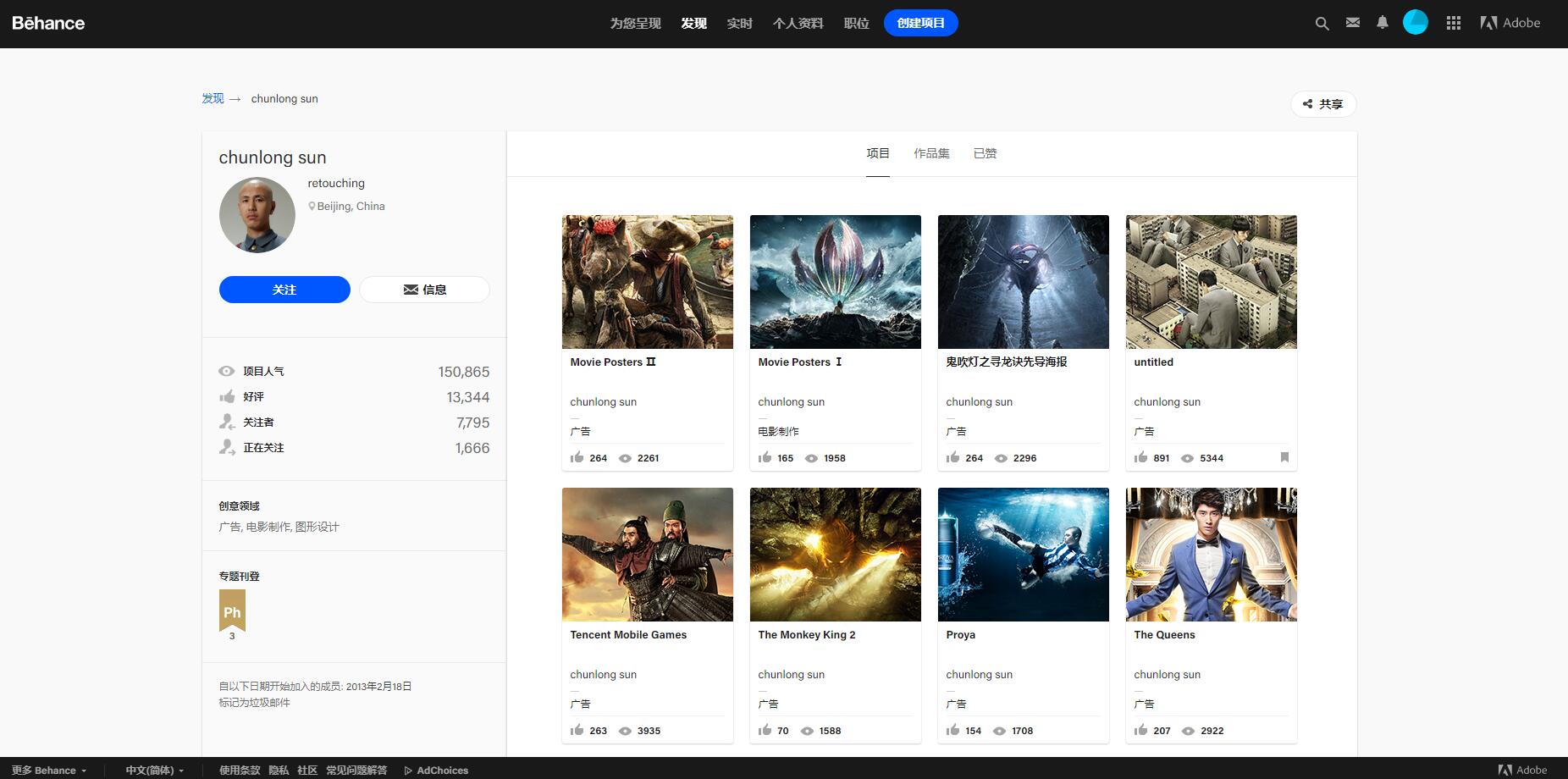This screenshot has height=779, width=1568.
Task: Click the Behance logo
Action: click(x=48, y=23)
